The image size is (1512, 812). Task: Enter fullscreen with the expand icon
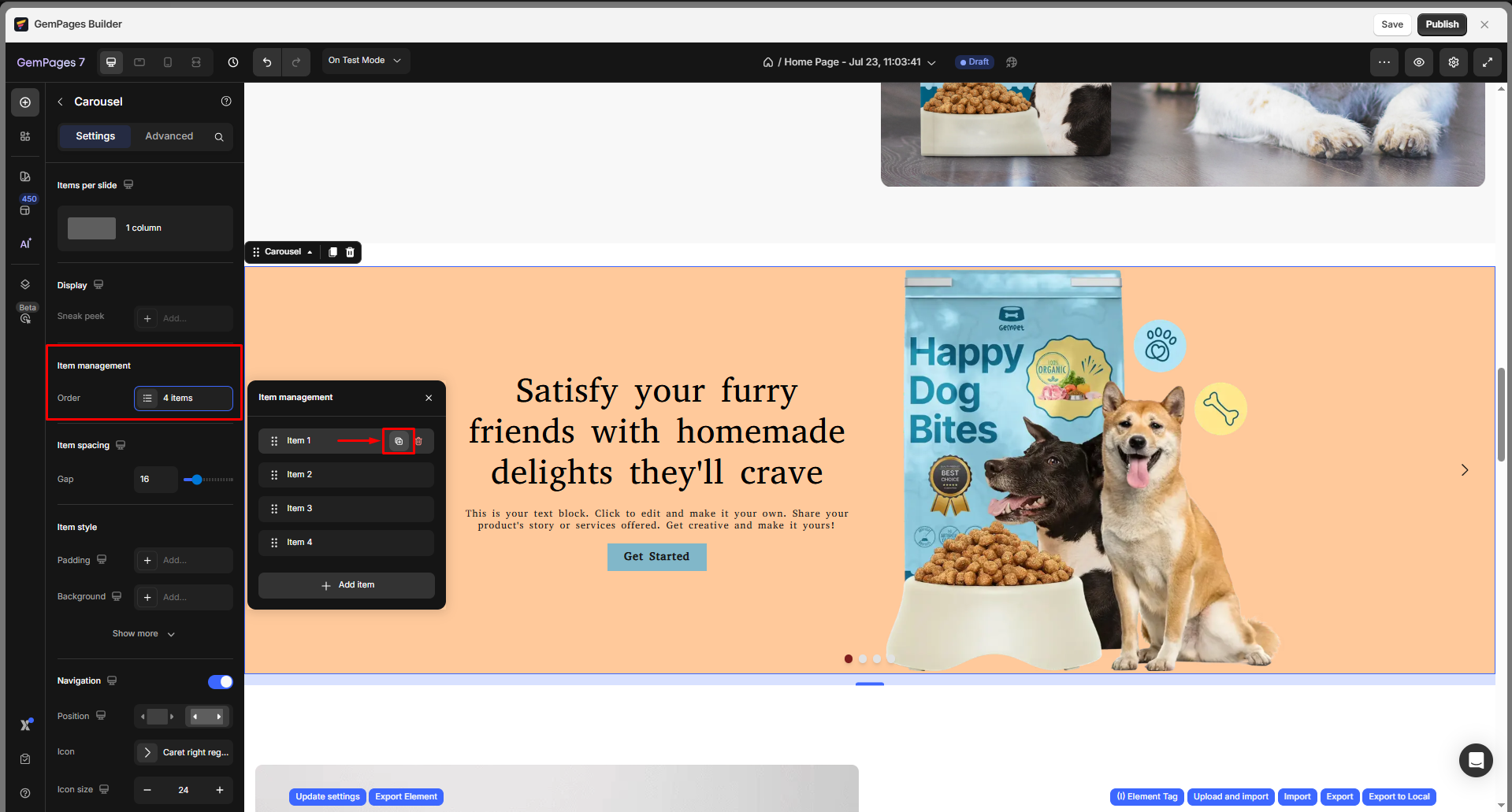pos(1488,62)
